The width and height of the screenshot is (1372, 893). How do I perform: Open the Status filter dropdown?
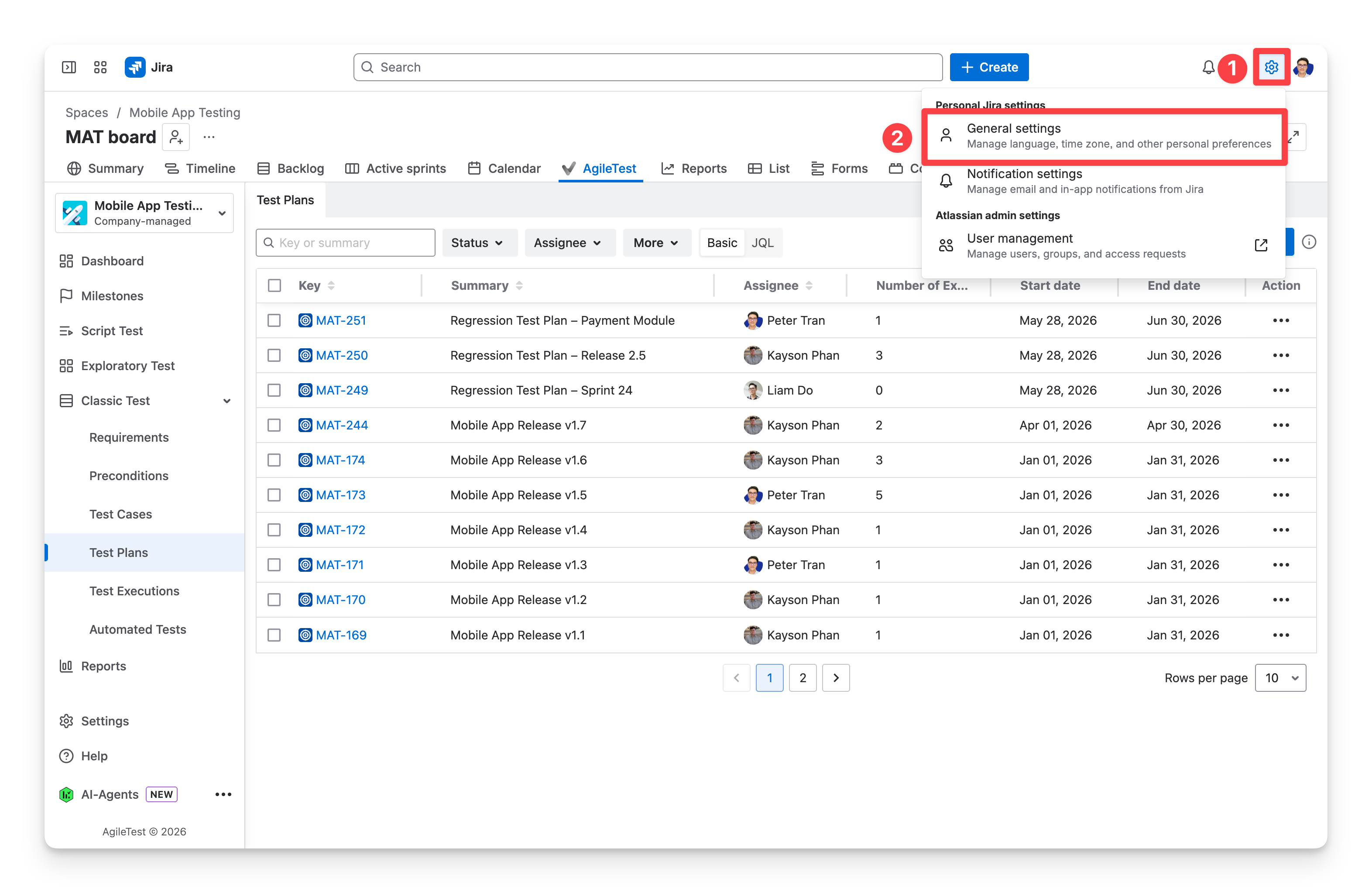point(479,243)
